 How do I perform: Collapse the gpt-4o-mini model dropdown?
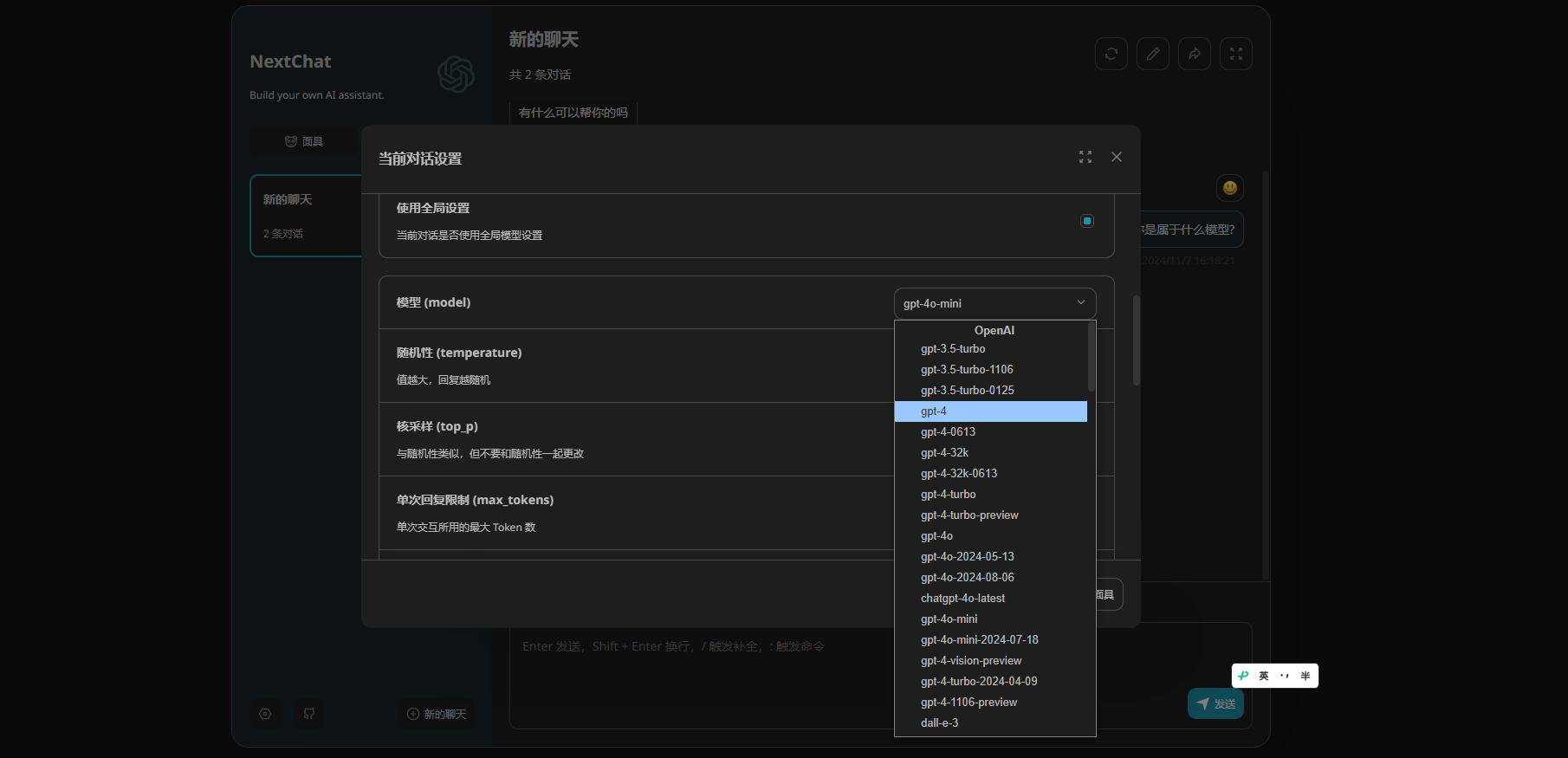click(995, 303)
